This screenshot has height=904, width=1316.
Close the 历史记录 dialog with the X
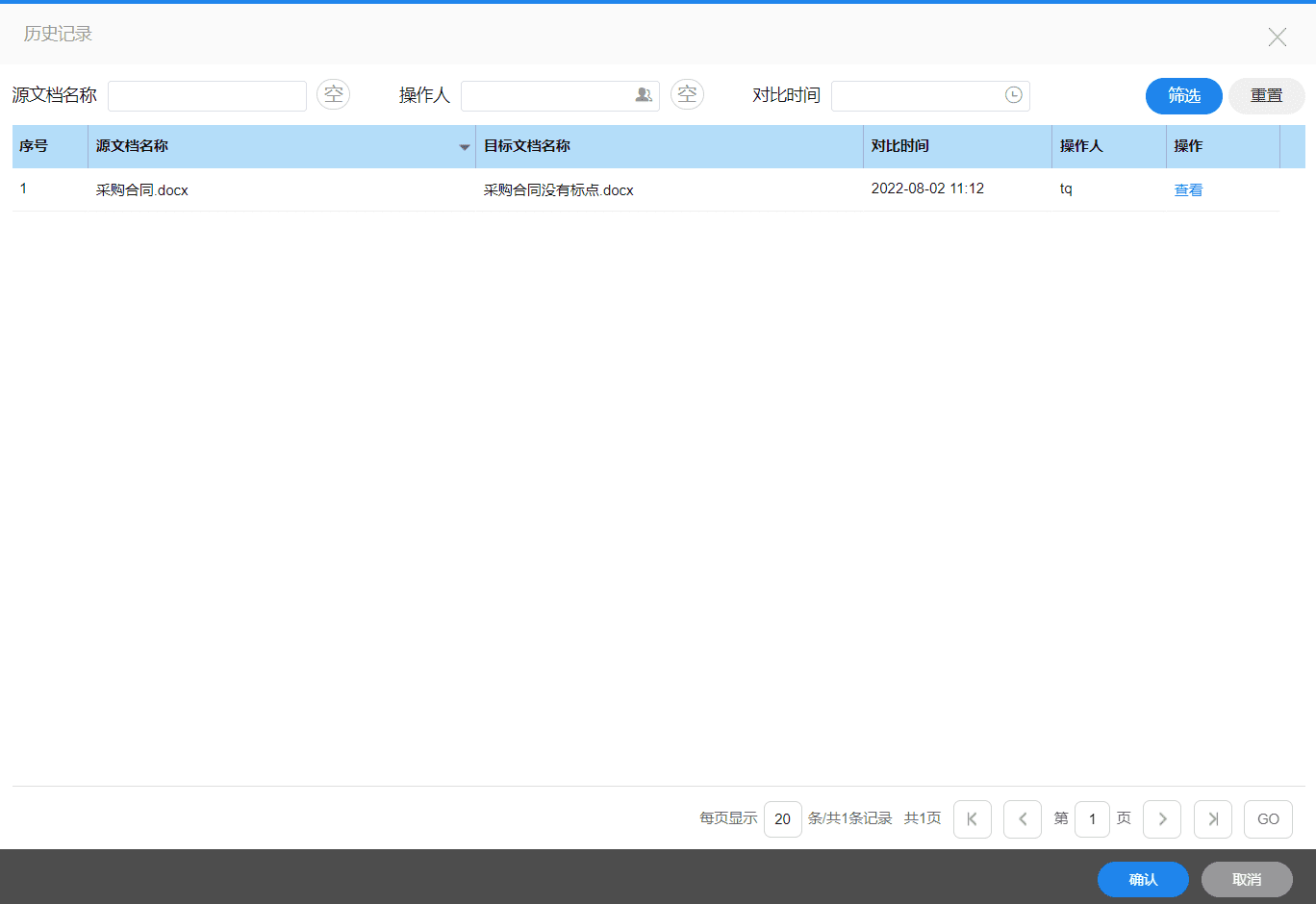pyautogui.click(x=1278, y=37)
